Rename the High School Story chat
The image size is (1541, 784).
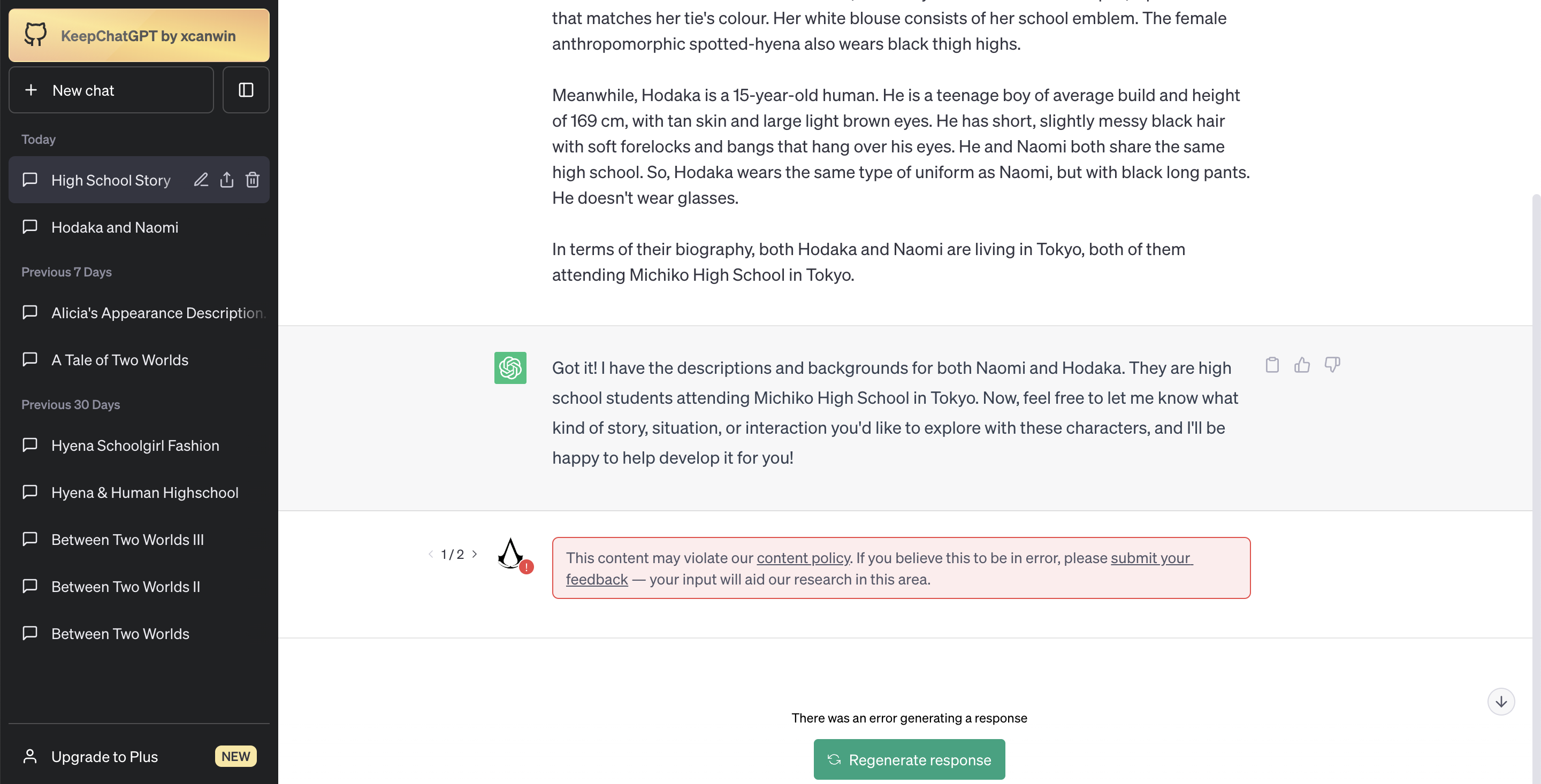pos(201,179)
